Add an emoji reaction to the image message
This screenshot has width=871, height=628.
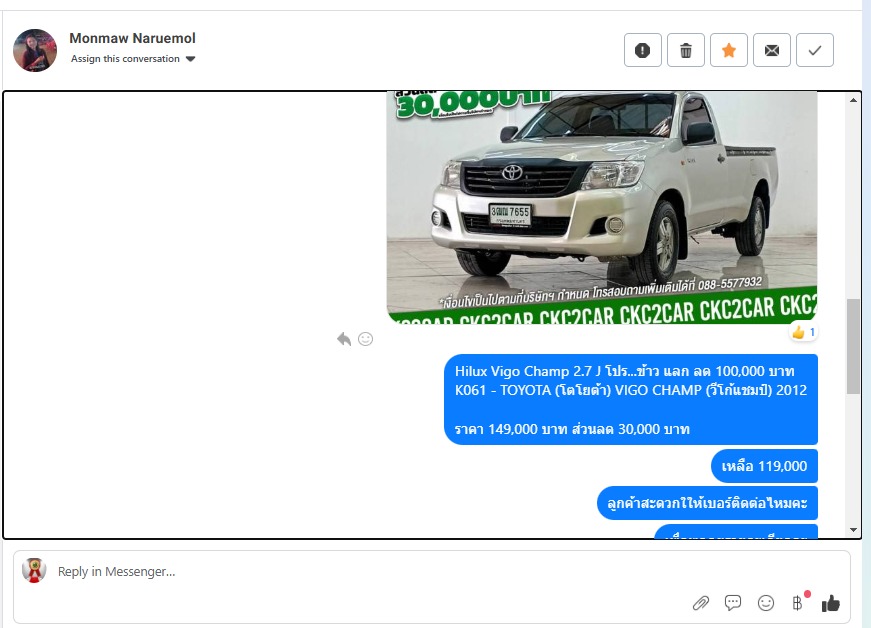click(x=366, y=339)
